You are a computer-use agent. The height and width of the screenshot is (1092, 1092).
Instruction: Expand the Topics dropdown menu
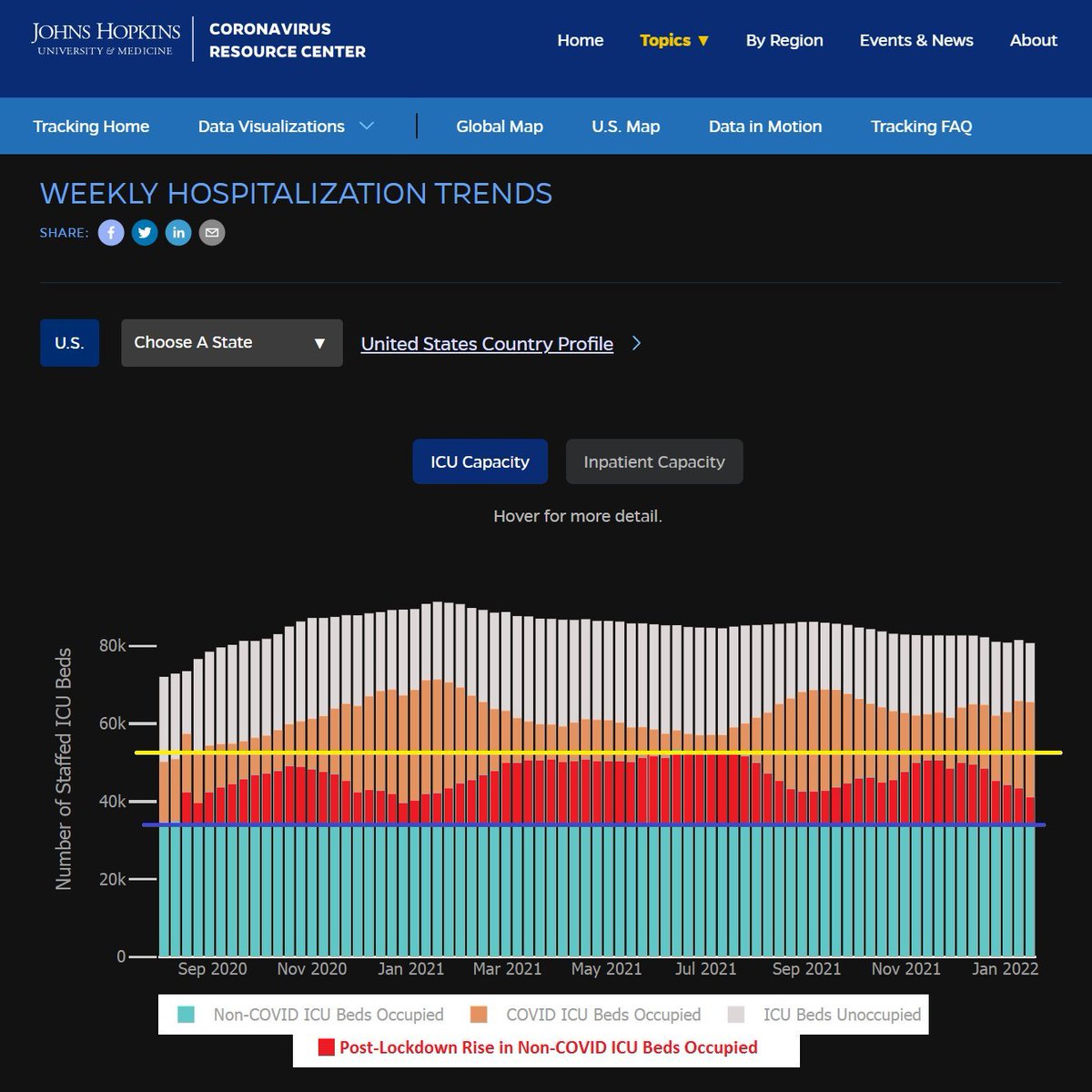[674, 40]
